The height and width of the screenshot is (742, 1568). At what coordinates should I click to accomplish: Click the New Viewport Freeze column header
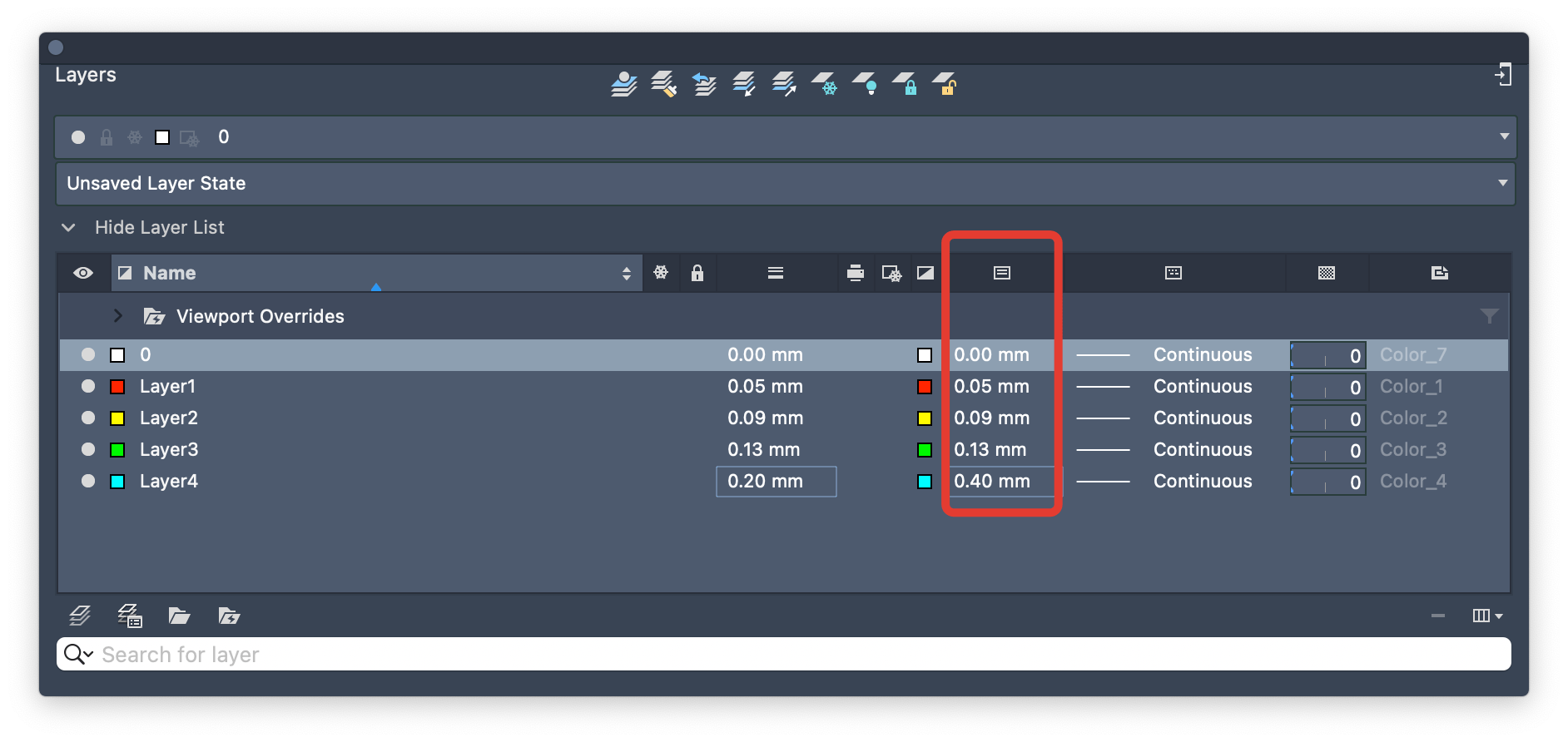891,273
